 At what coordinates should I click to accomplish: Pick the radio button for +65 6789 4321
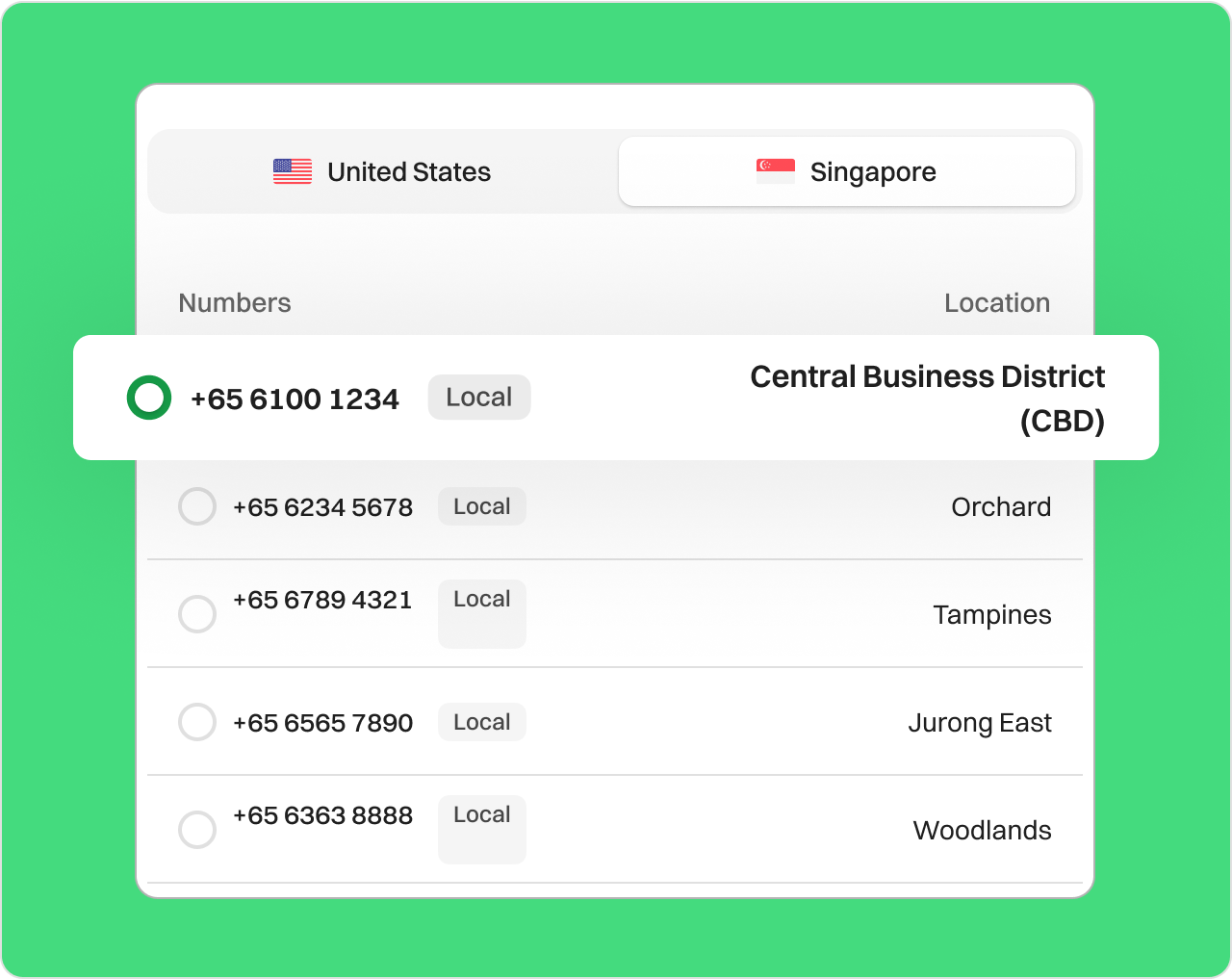197,614
